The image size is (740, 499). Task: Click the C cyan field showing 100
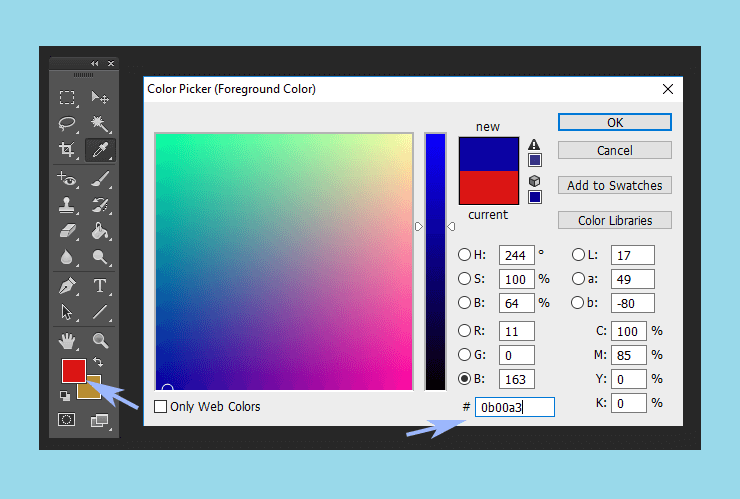click(629, 331)
